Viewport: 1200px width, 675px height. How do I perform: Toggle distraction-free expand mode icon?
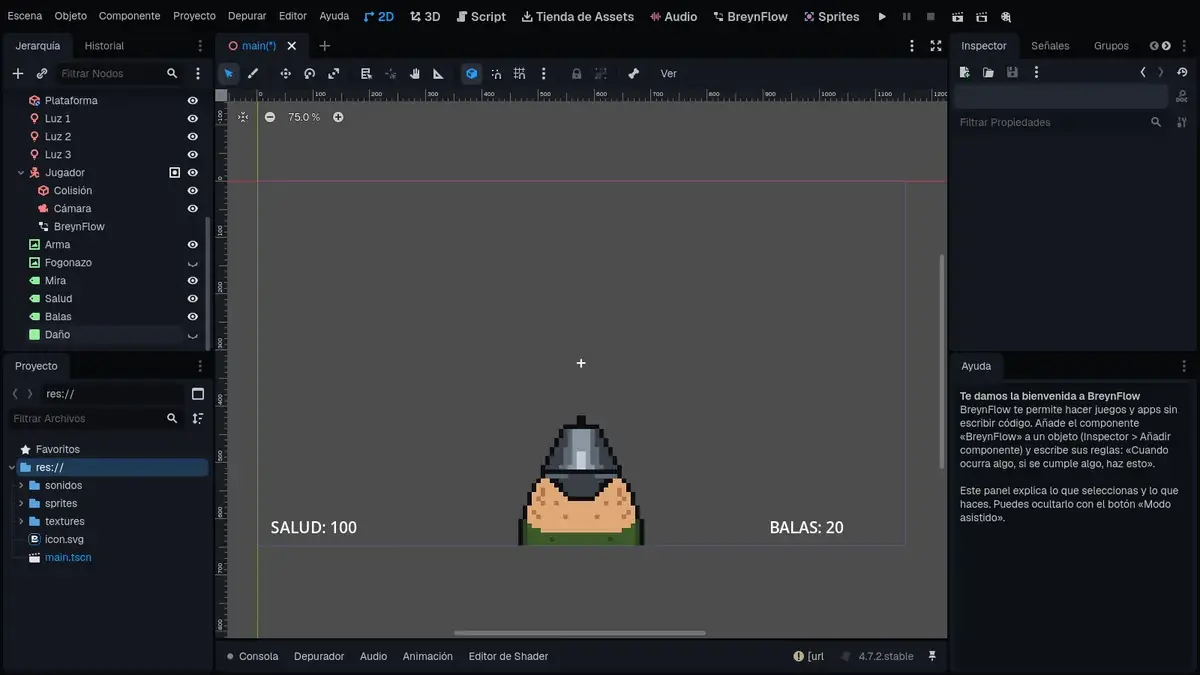coord(936,46)
